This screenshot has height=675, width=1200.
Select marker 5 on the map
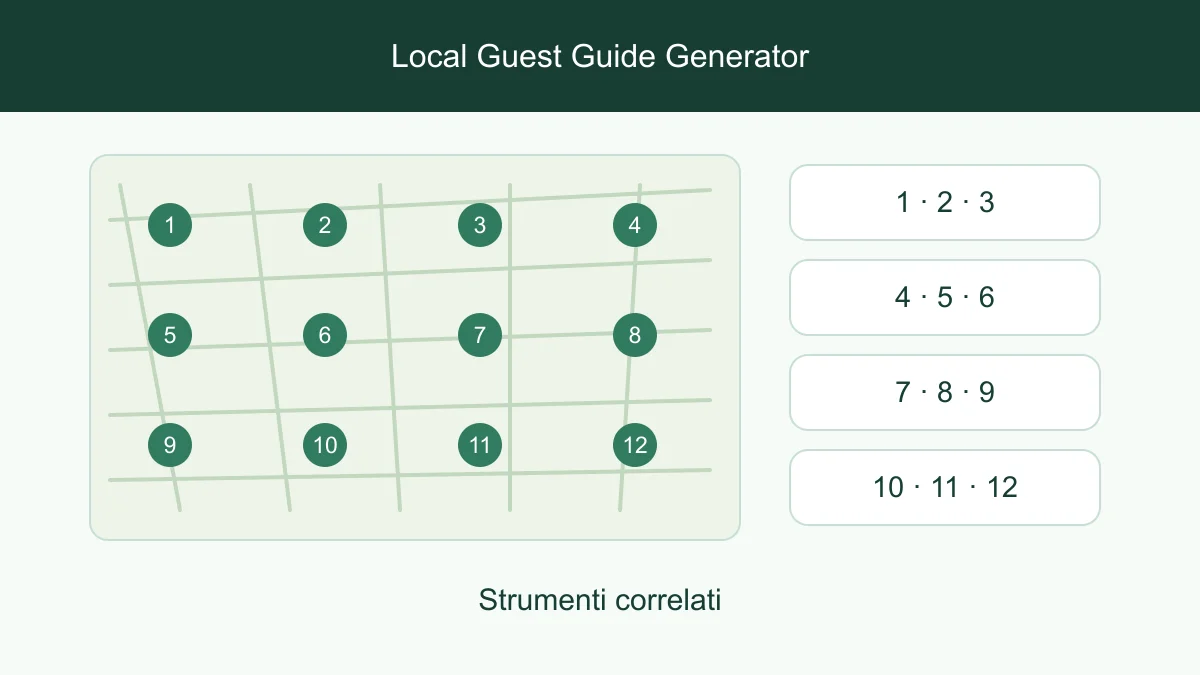tap(170, 335)
